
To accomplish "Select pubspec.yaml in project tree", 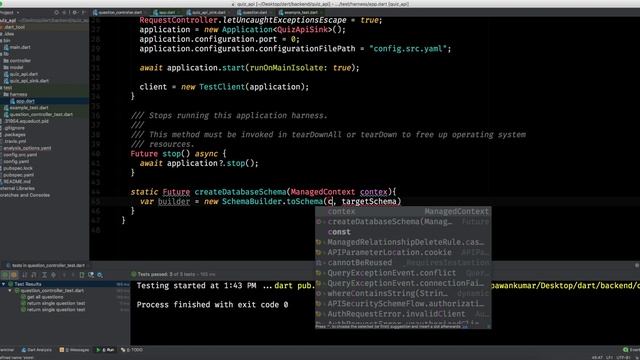I will pos(18,175).
